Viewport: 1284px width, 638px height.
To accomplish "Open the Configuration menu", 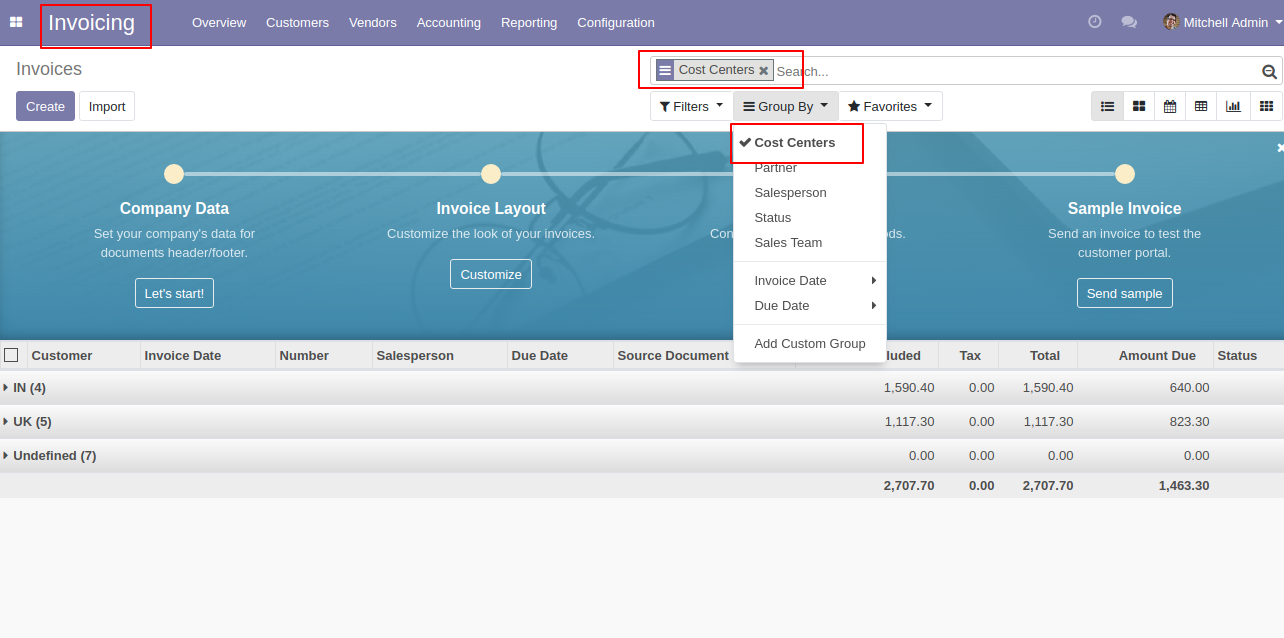I will pyautogui.click(x=616, y=22).
